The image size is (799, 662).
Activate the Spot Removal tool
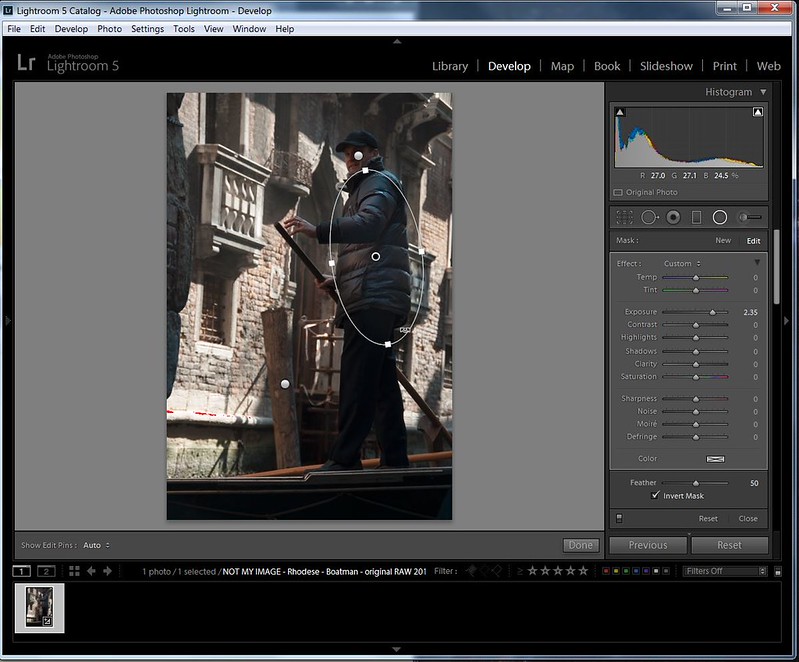[x=649, y=217]
